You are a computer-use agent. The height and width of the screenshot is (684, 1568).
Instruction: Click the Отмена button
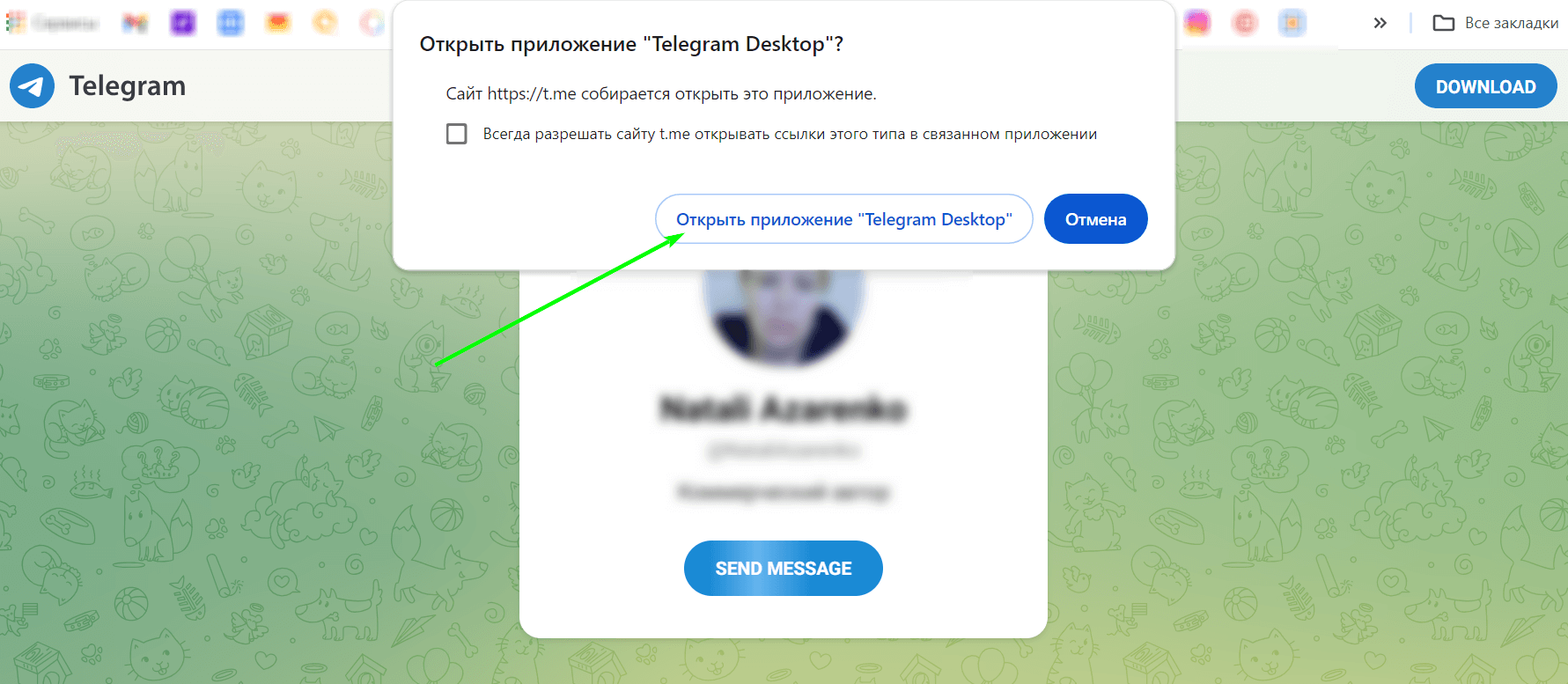click(1095, 219)
